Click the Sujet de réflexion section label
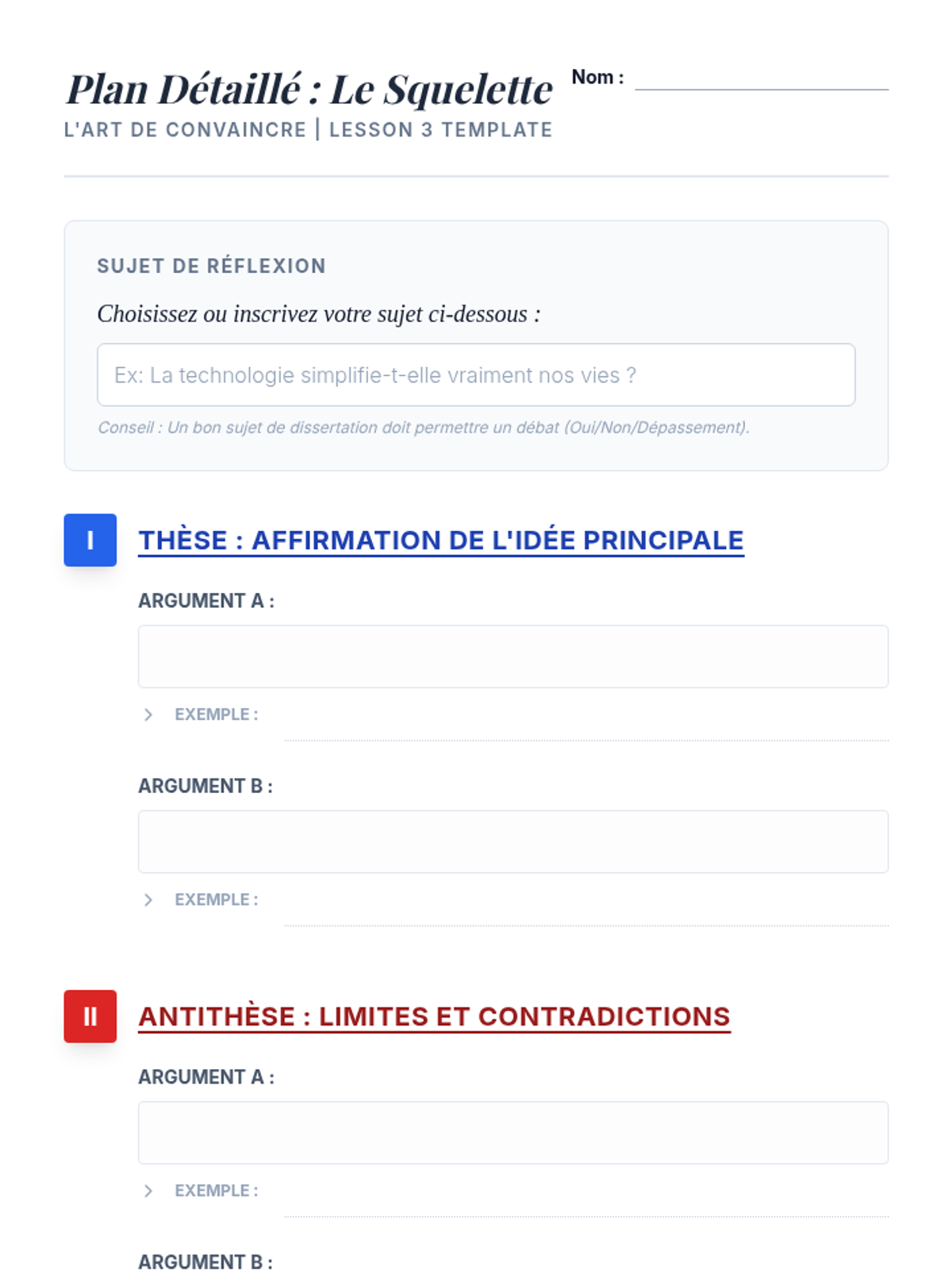This screenshot has width=952, height=1270. (211, 266)
